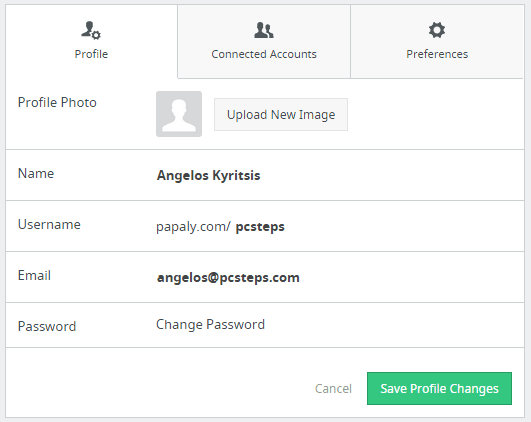Click the Profile user-gear icon
Image resolution: width=531 pixels, height=422 pixels.
pos(91,30)
